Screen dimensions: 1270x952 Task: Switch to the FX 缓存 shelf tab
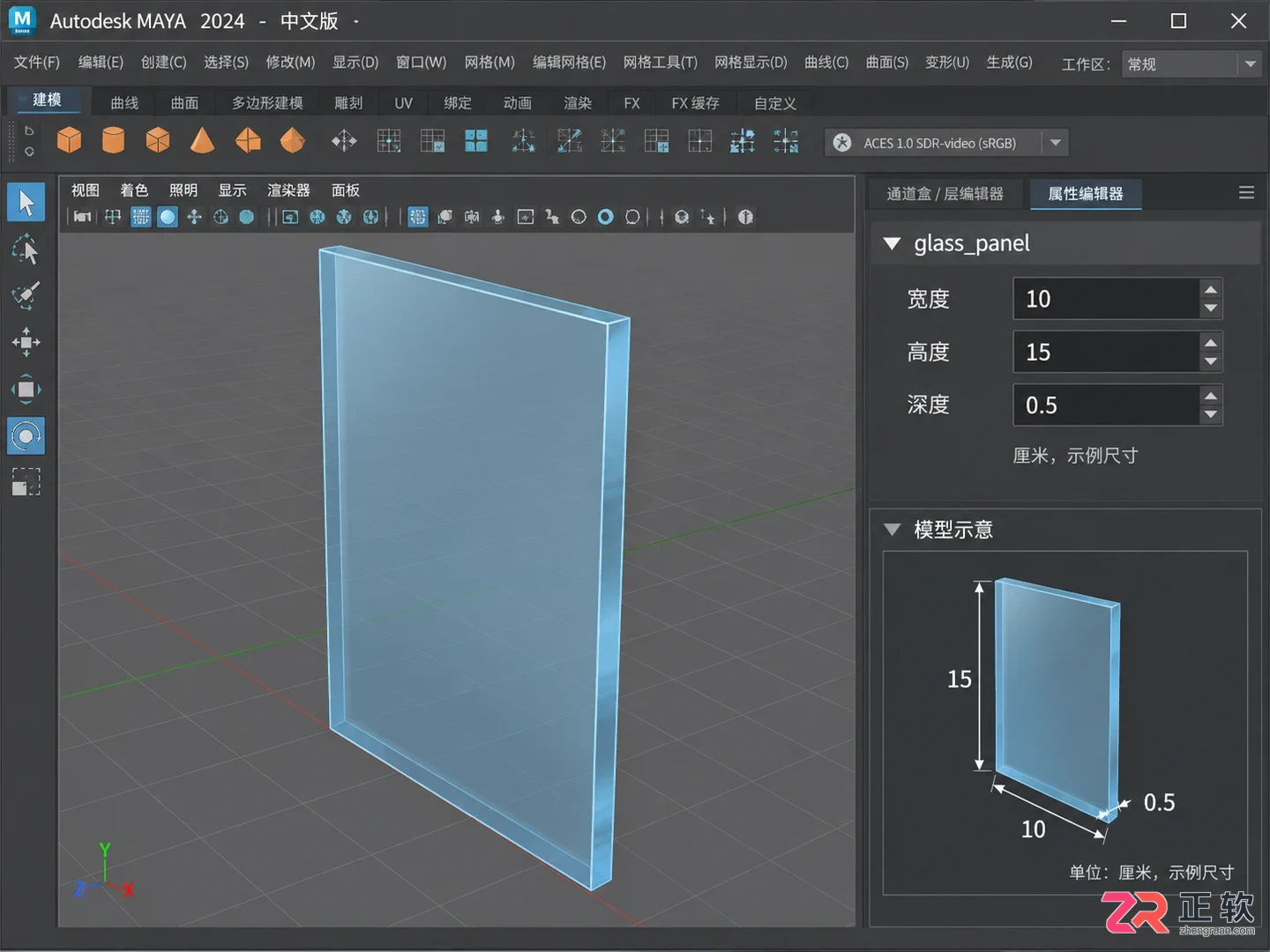pos(695,103)
